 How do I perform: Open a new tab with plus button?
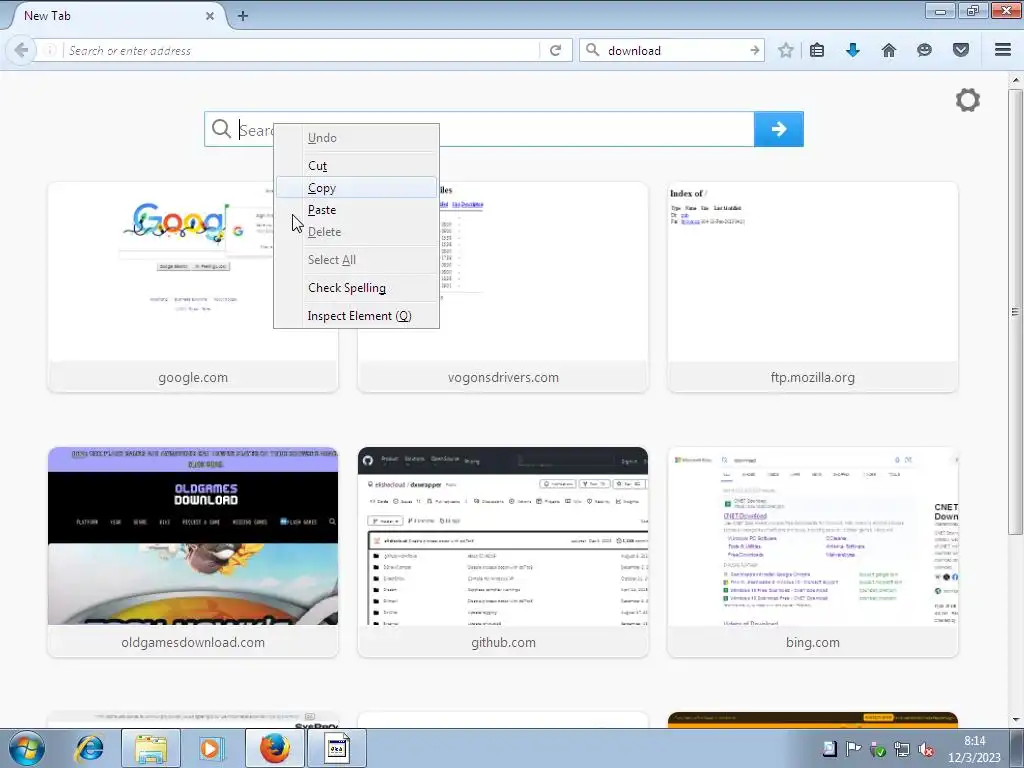pos(242,16)
